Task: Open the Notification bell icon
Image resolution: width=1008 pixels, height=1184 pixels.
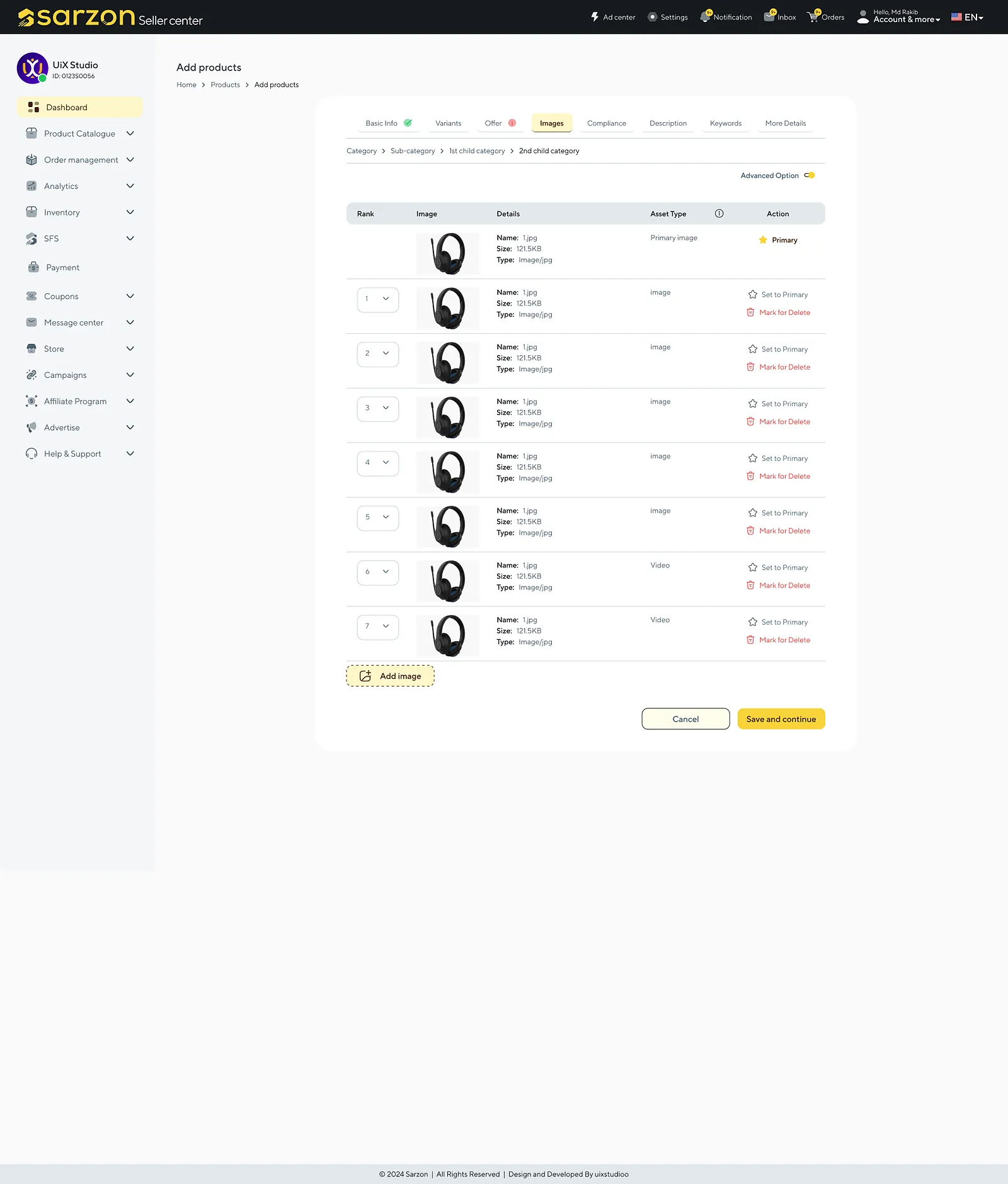Action: coord(705,17)
